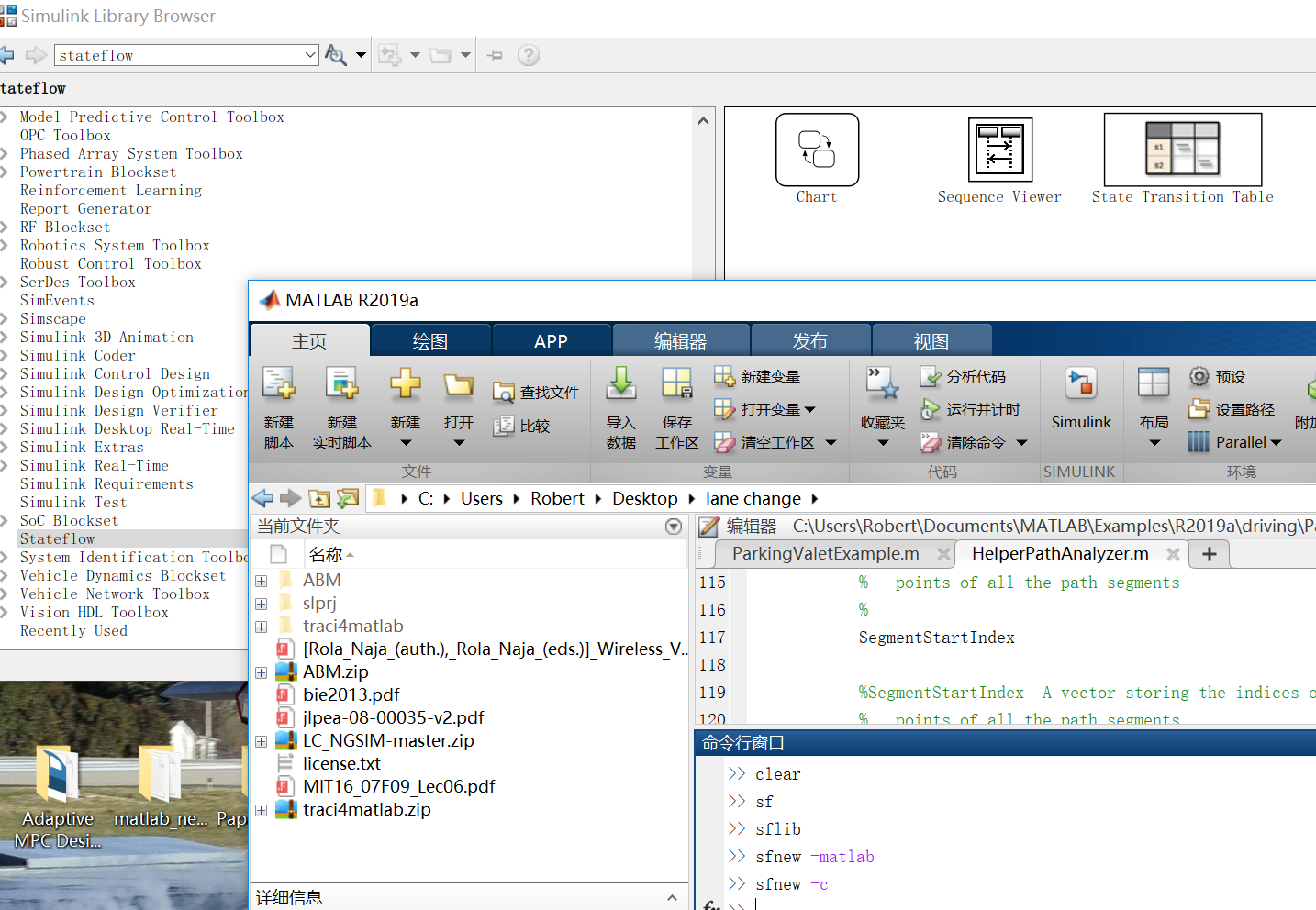The image size is (1316, 910).
Task: Click the 比较 compare button
Action: tap(521, 426)
